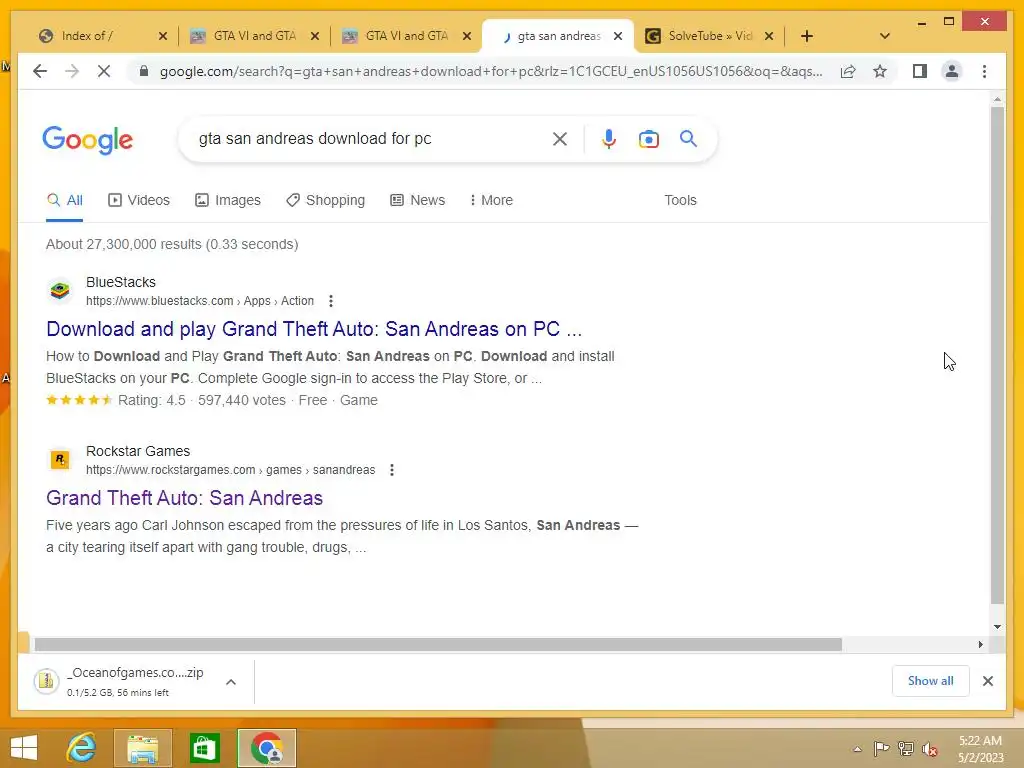Open the network icon in system tray
Image resolution: width=1024 pixels, height=768 pixels.
coord(906,749)
